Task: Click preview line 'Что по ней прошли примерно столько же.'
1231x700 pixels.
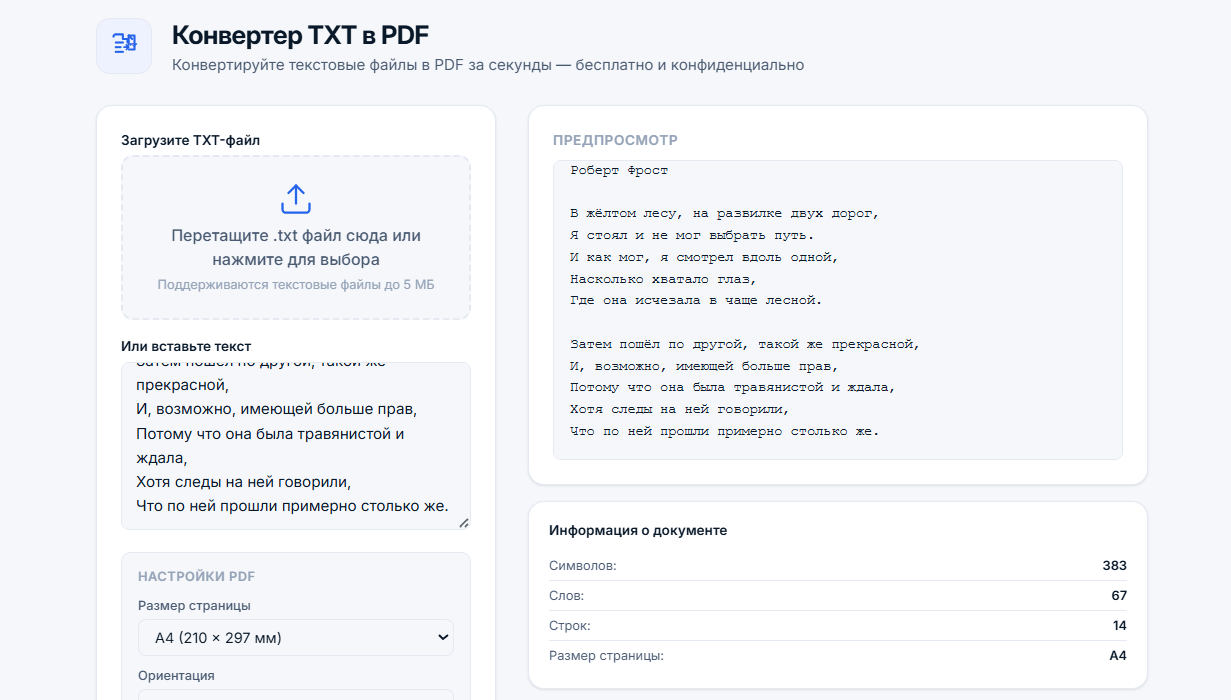Action: tap(724, 431)
